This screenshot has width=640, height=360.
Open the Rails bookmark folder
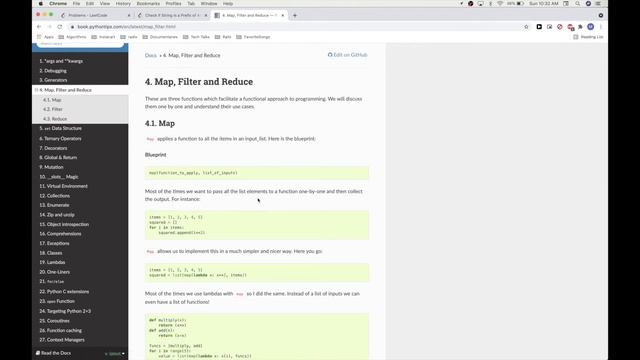click(x=223, y=37)
